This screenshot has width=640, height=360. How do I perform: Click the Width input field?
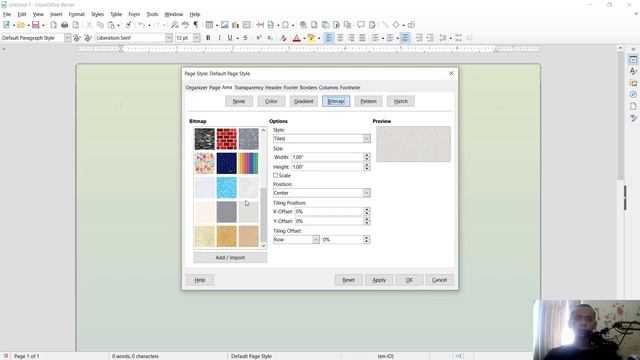coord(327,157)
